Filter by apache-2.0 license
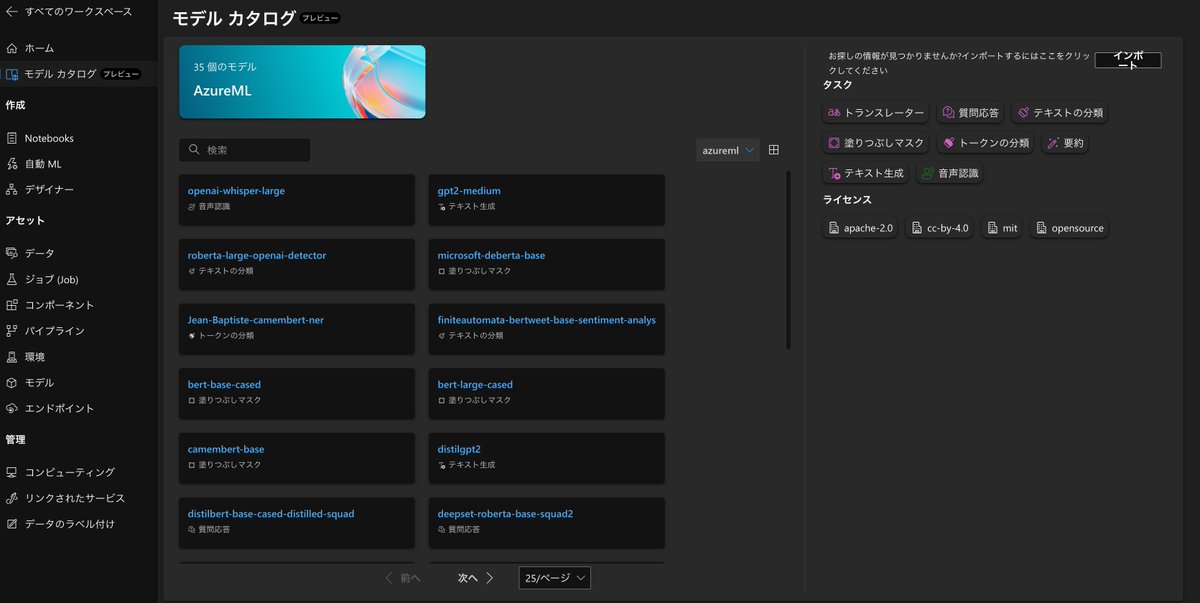Image resolution: width=1200 pixels, height=603 pixels. (x=861, y=228)
